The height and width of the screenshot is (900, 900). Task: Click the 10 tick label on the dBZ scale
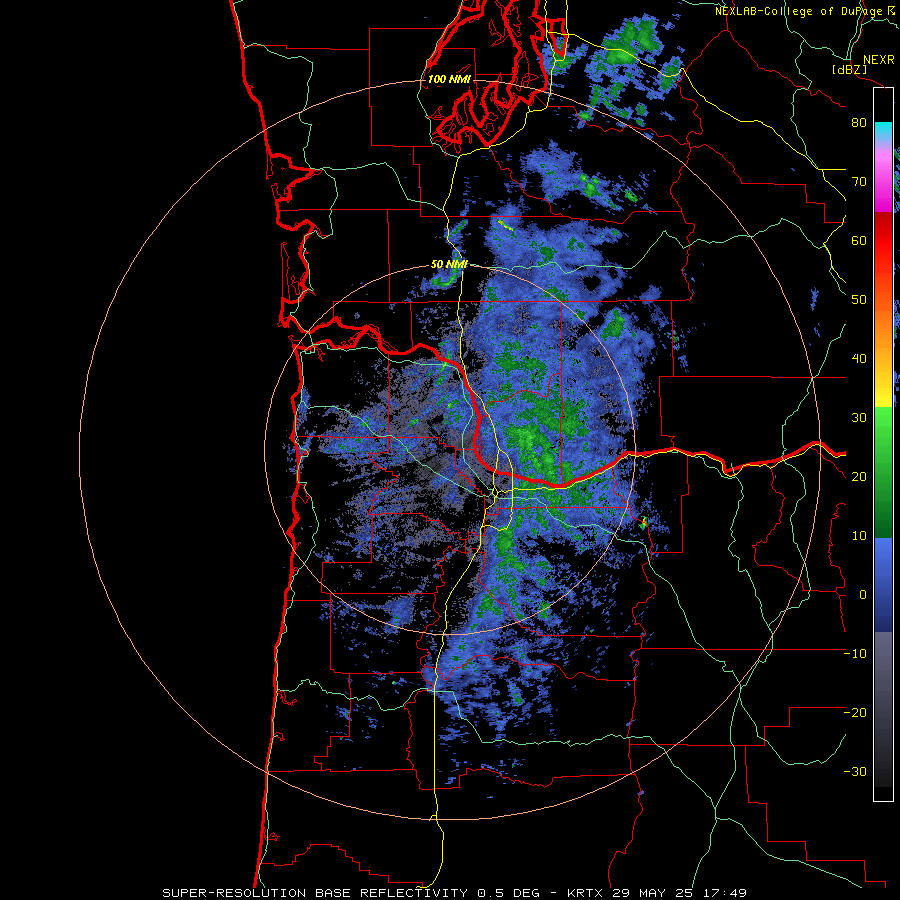tap(859, 536)
